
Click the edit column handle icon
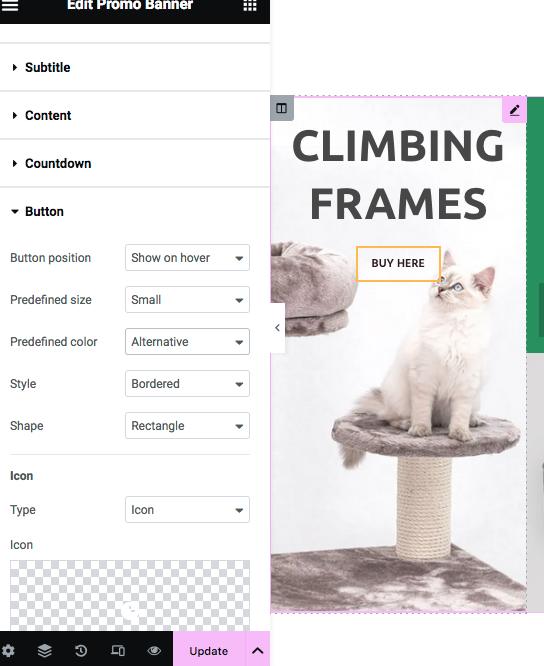click(x=282, y=108)
